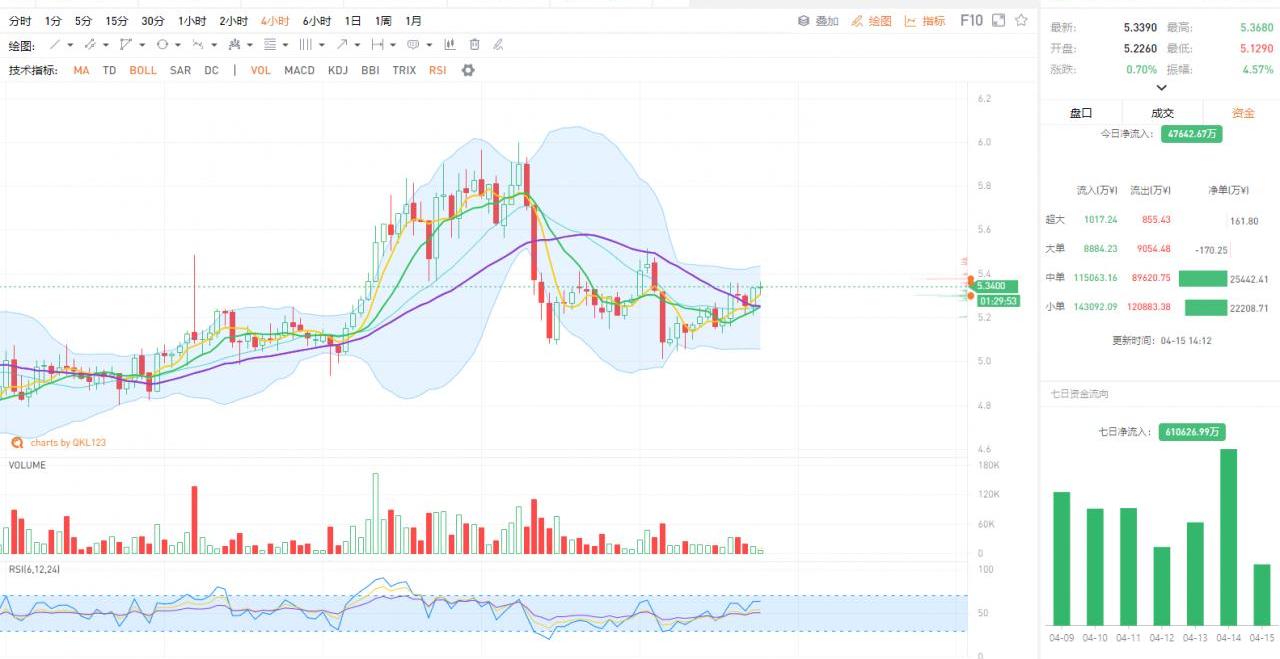This screenshot has height=659, width=1280.
Task: Open indicator settings gear icon
Action: pyautogui.click(x=468, y=70)
